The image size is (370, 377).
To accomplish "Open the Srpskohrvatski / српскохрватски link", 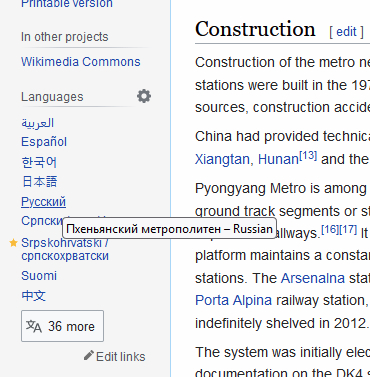I will click(x=65, y=249).
